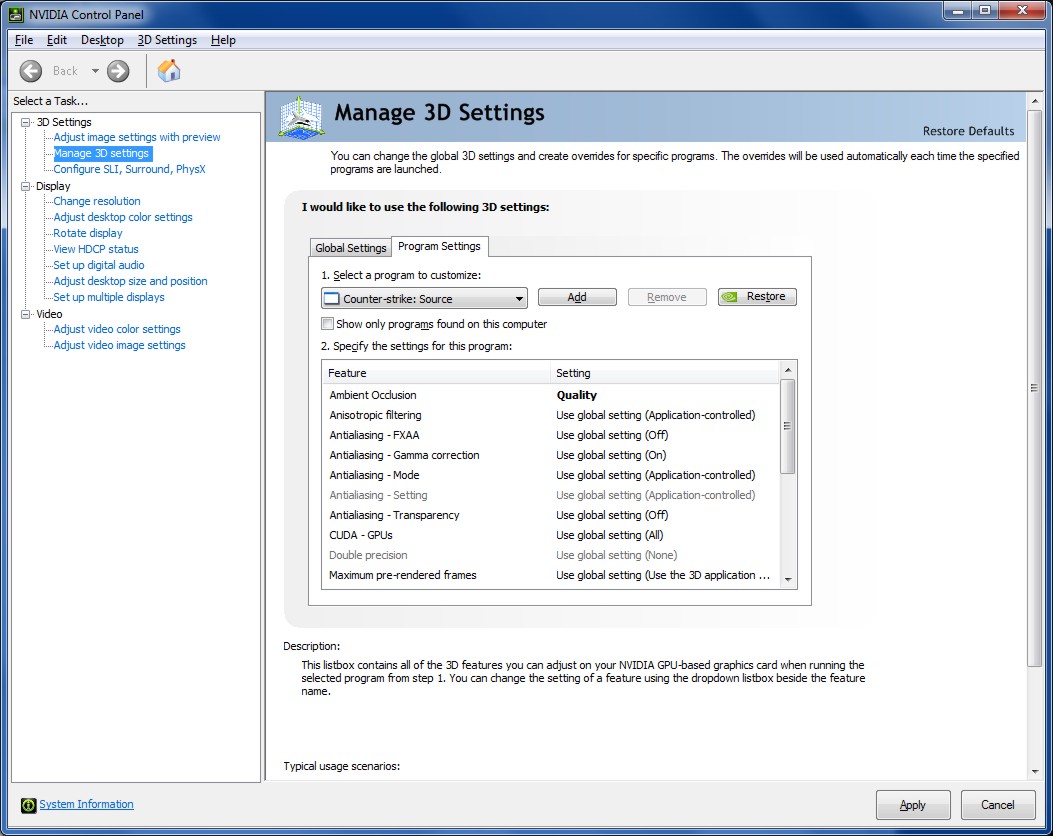Open the Desktop menu
The image size is (1053, 836).
[102, 40]
